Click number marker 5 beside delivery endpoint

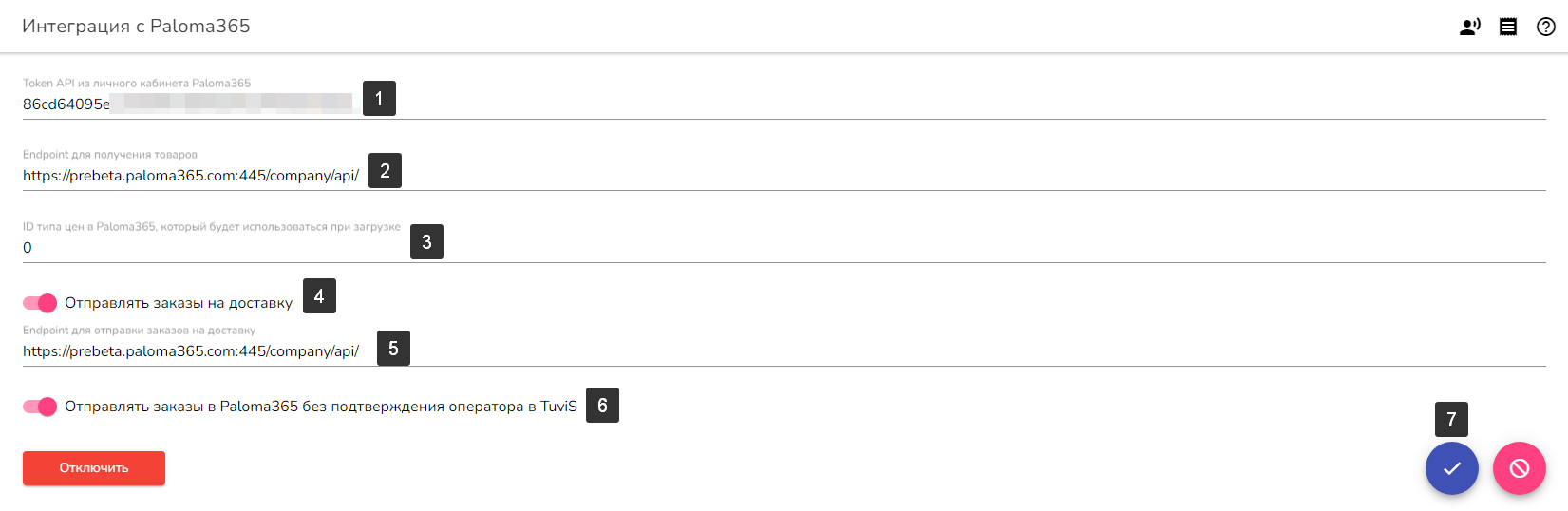click(393, 349)
